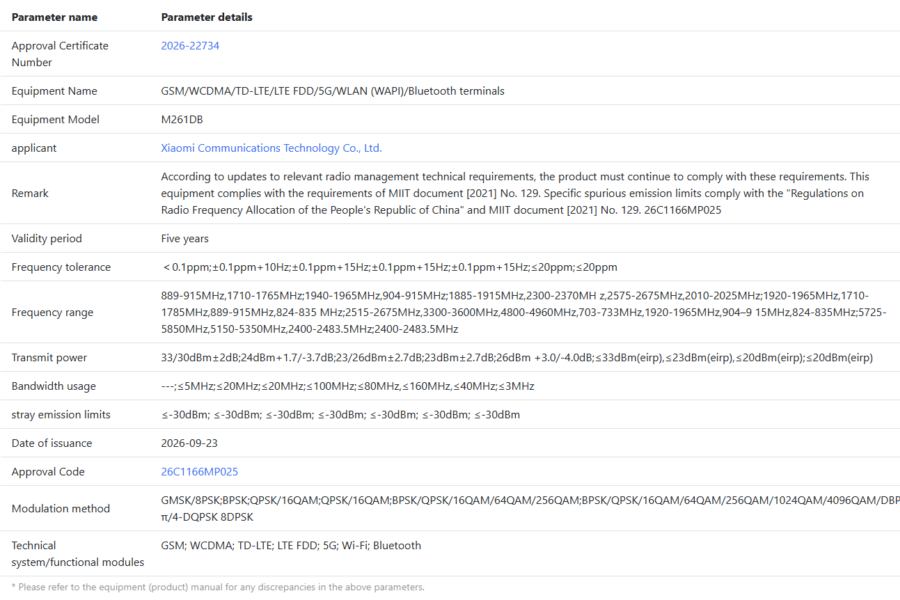Select the '≤-30dBm' stray emission values

point(340,415)
